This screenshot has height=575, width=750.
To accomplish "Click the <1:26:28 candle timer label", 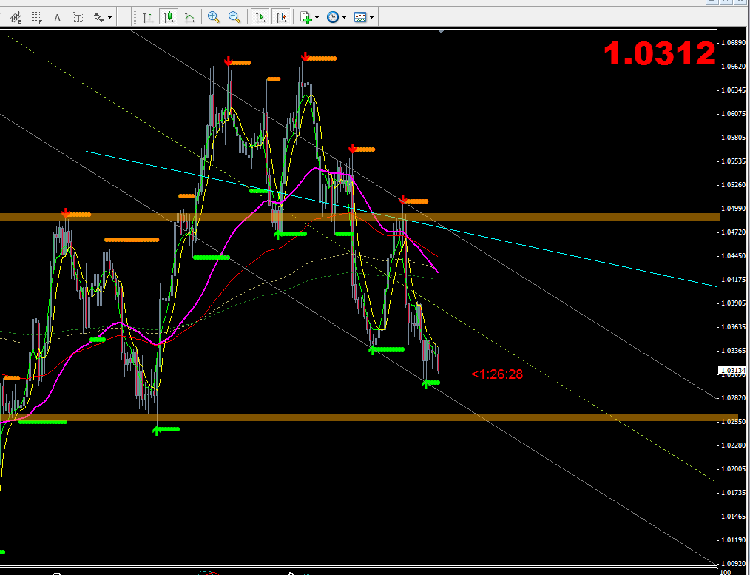I will [497, 374].
